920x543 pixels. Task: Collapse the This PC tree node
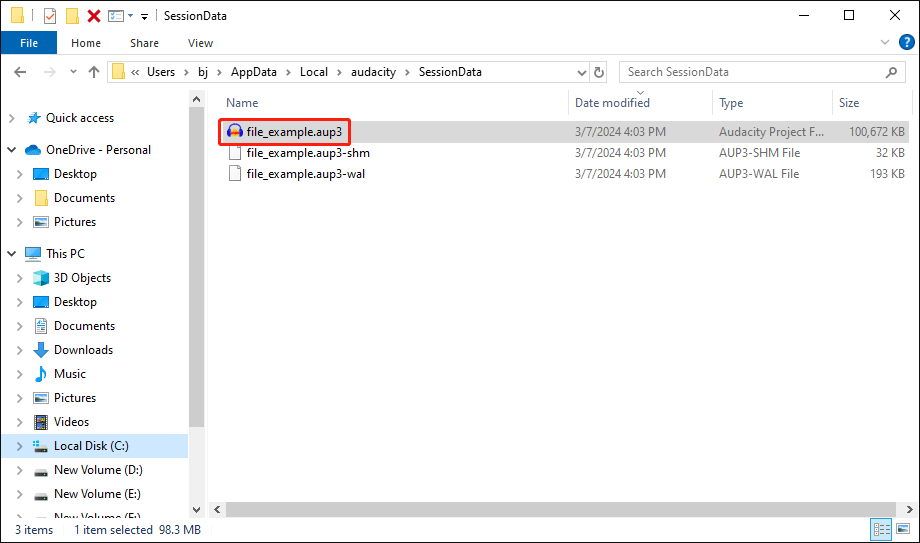pyautogui.click(x=11, y=254)
